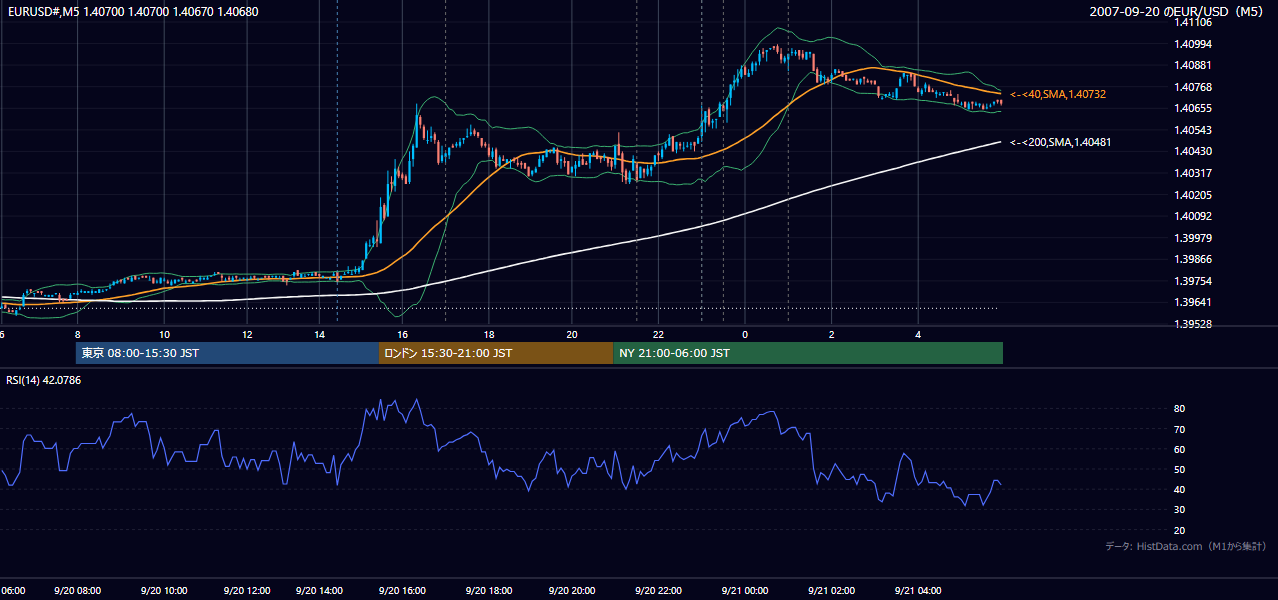Click the RSI(14) 42.0786 indicator label
The width and height of the screenshot is (1278, 600).
click(43, 380)
